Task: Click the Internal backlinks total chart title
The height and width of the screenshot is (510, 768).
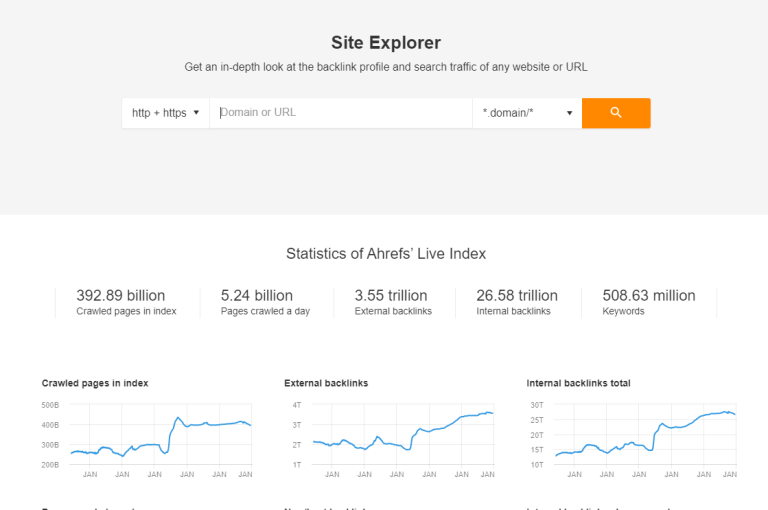Action: tap(578, 383)
